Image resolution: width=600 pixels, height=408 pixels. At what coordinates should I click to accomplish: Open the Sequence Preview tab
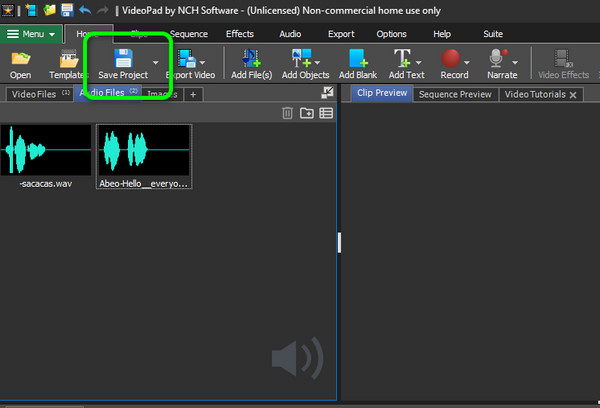[x=455, y=95]
